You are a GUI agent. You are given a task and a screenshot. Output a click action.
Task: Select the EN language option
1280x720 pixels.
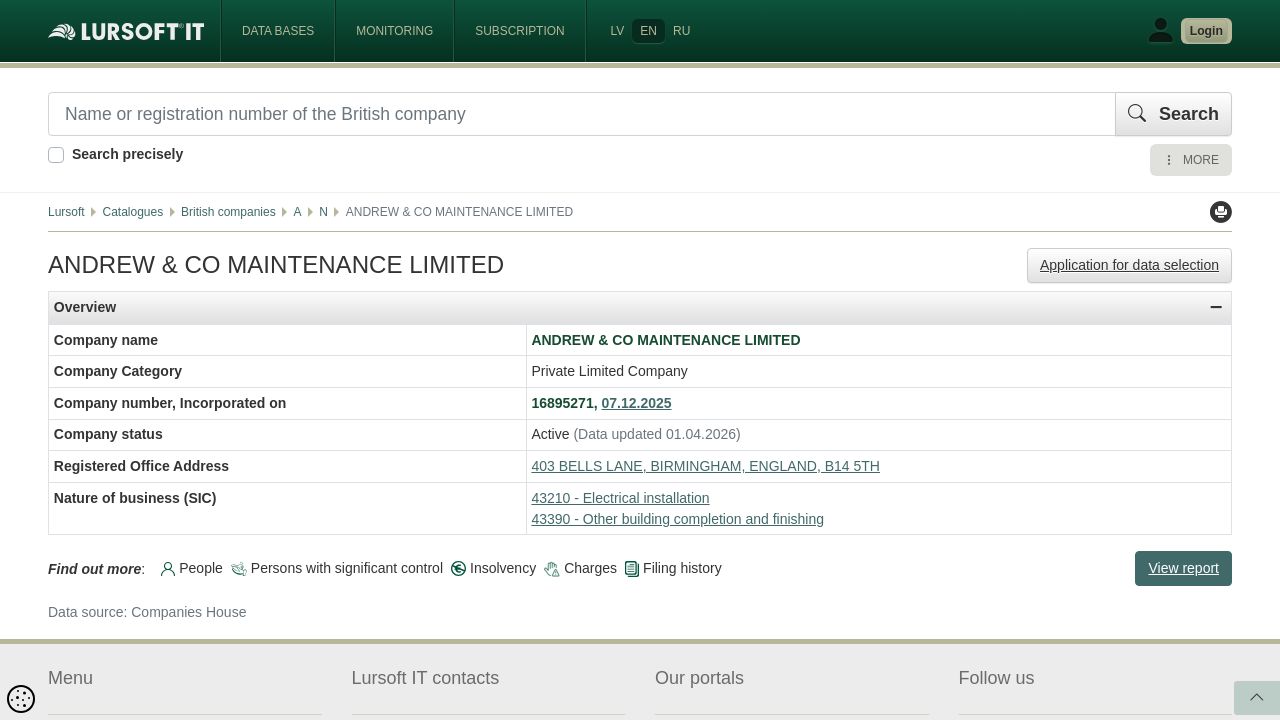(648, 31)
